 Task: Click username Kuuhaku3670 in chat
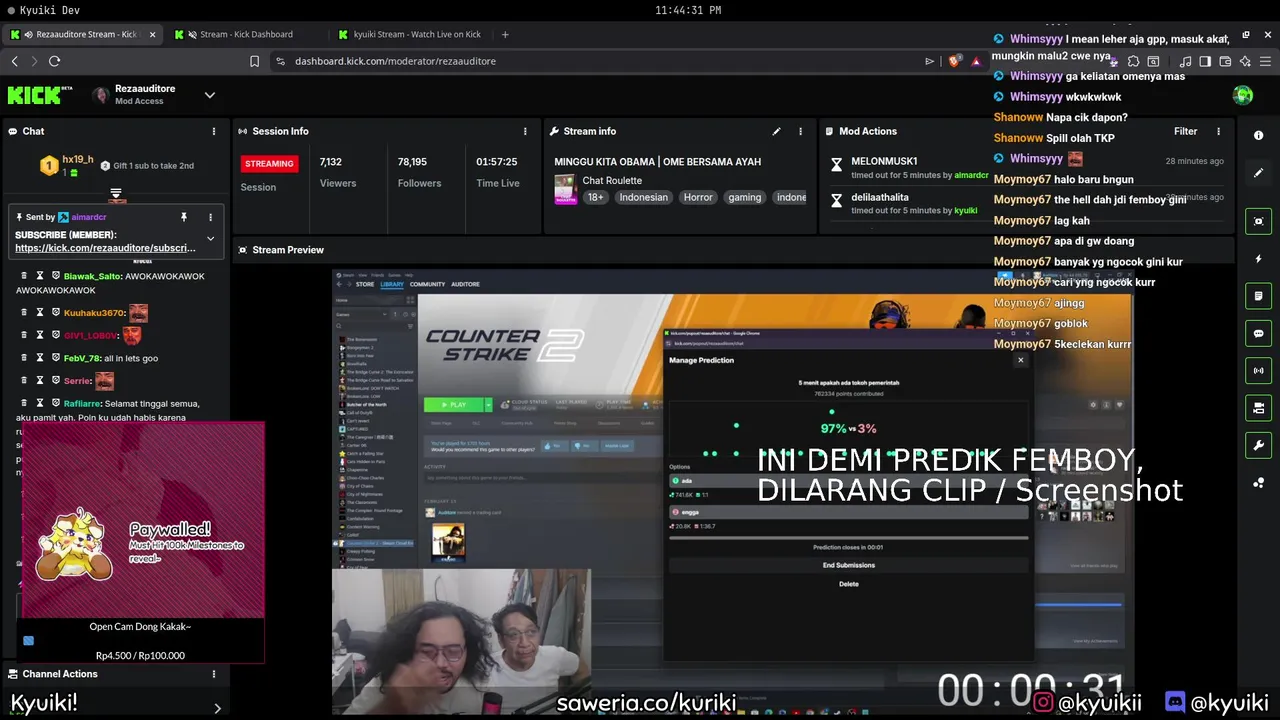pos(94,313)
